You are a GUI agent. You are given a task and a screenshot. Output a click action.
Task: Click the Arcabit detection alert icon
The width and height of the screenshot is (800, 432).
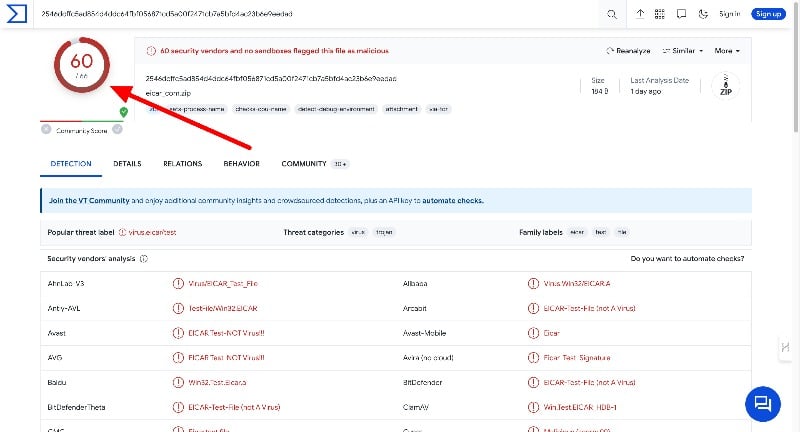533,308
